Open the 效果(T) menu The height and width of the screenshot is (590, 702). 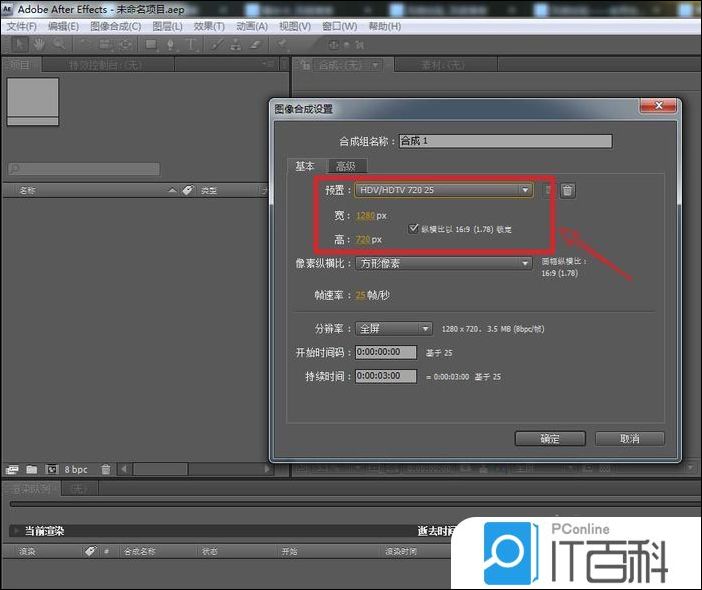pos(209,26)
